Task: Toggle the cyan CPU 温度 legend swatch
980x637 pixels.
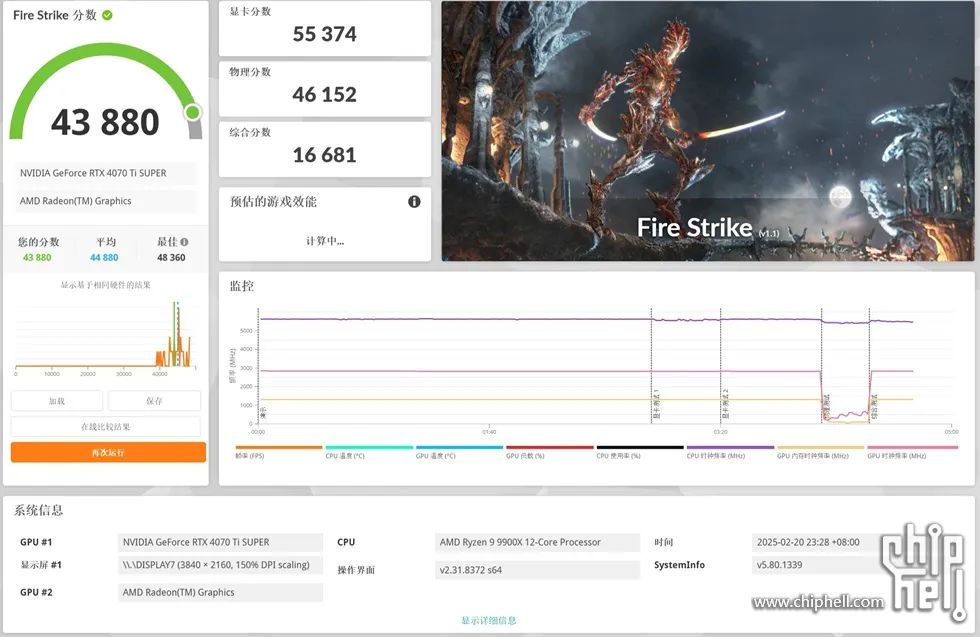Action: coord(369,447)
